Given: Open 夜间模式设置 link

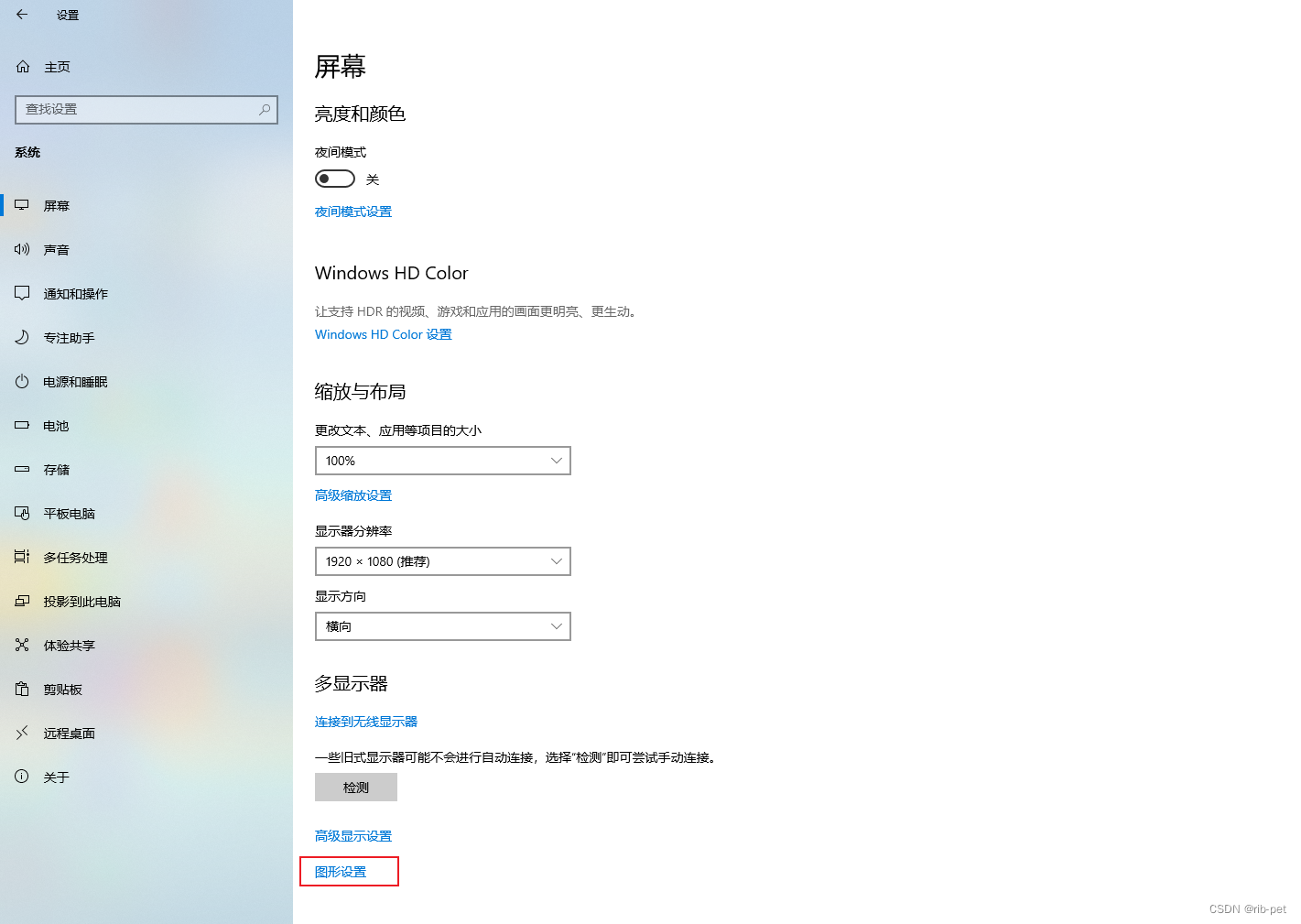Looking at the screenshot, I should tap(353, 212).
